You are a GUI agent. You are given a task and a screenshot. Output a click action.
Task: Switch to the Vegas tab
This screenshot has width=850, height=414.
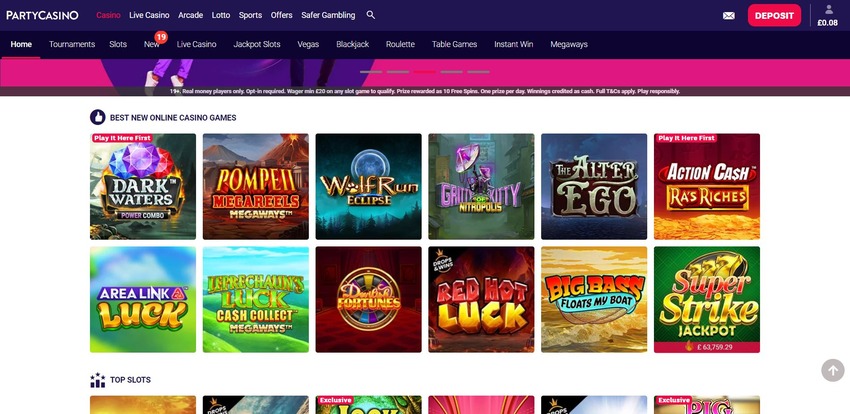tap(308, 44)
